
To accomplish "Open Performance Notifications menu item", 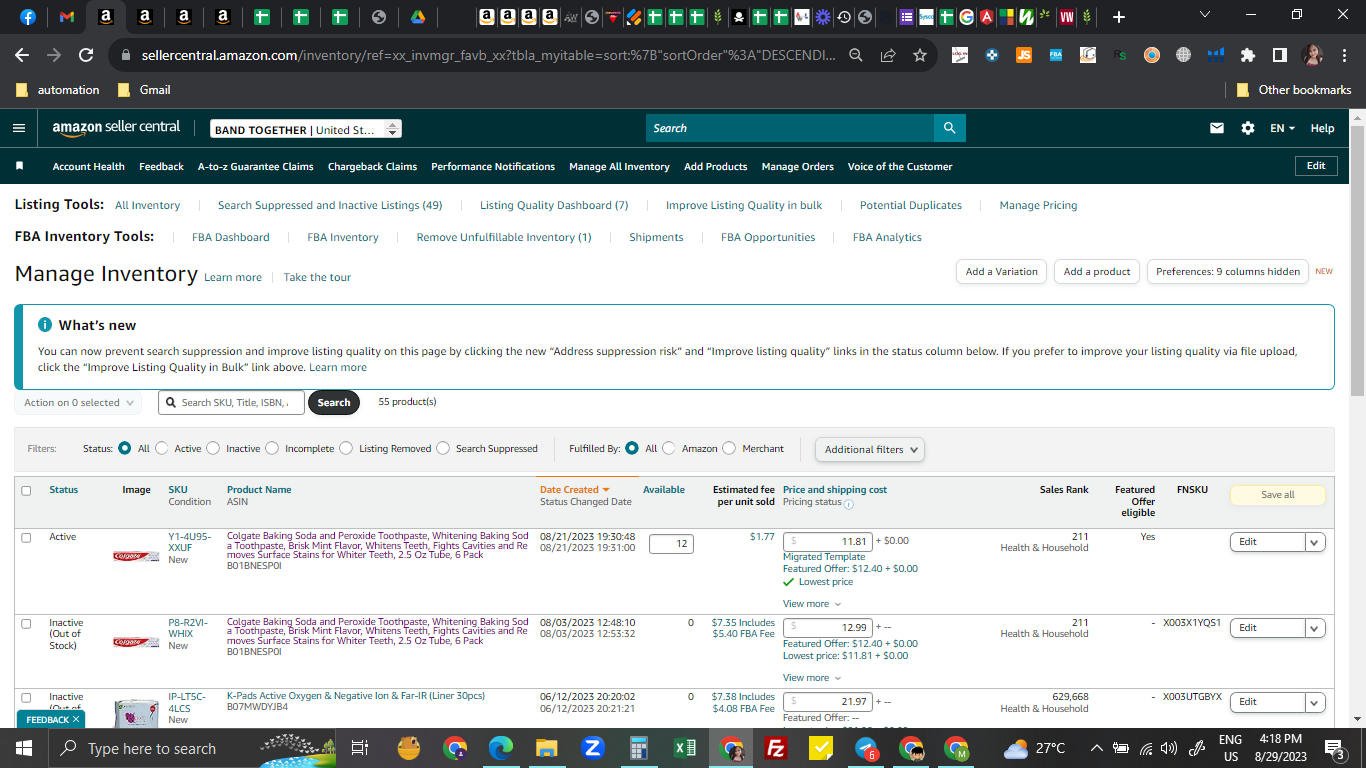I will [493, 166].
